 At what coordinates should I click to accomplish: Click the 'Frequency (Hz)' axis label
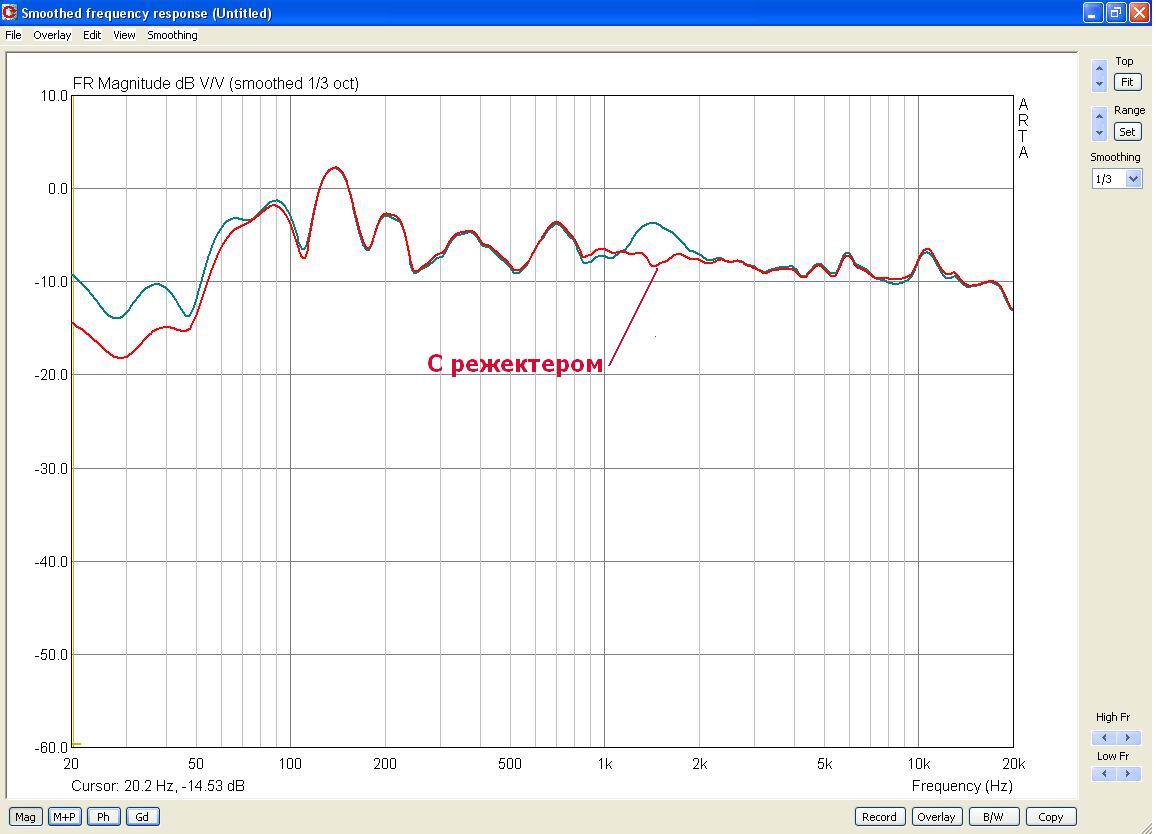962,786
